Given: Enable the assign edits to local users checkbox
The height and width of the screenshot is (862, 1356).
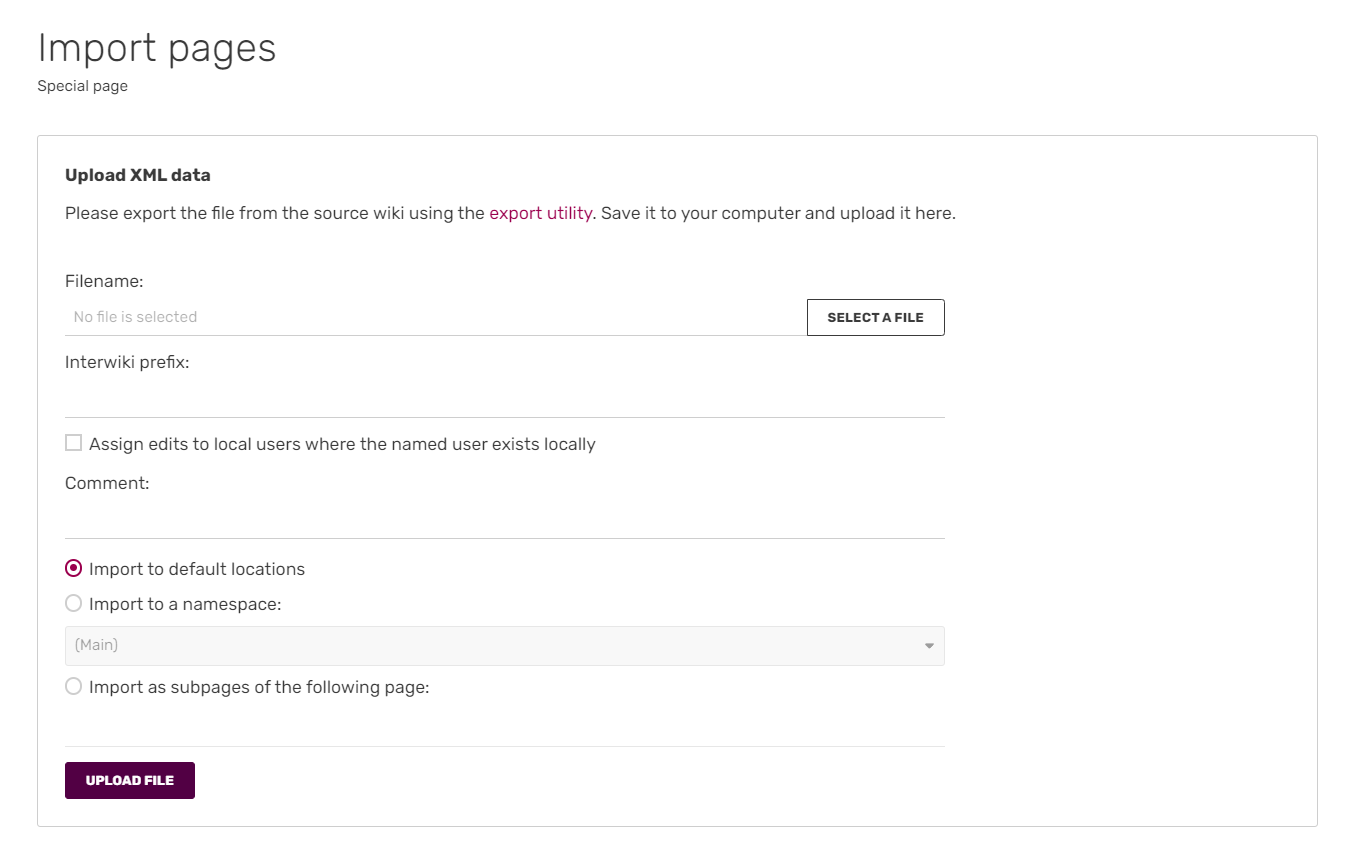Looking at the screenshot, I should (73, 443).
